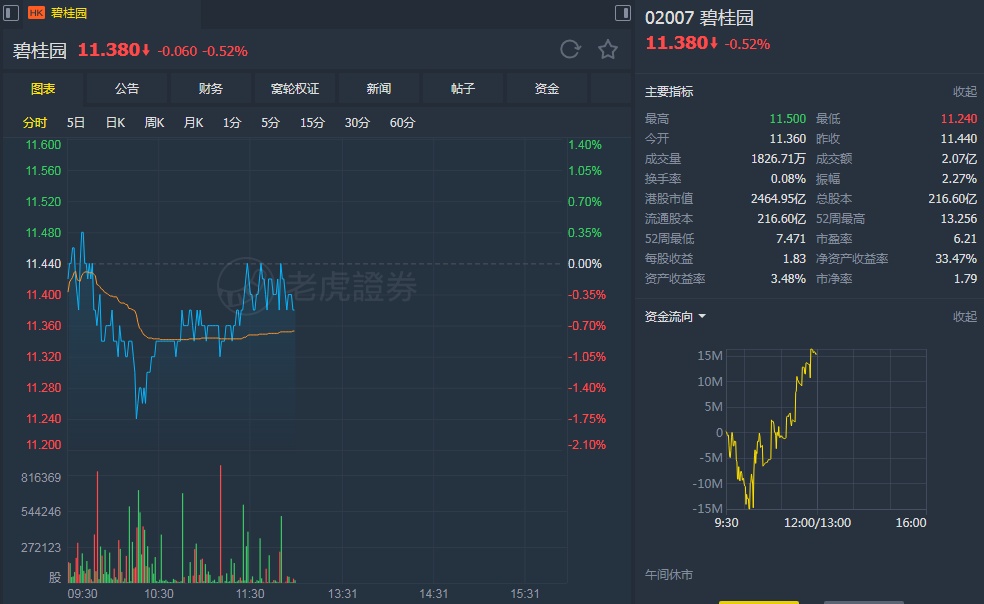984x604 pixels.
Task: Toggle the right sidebar panel icon
Action: click(623, 13)
